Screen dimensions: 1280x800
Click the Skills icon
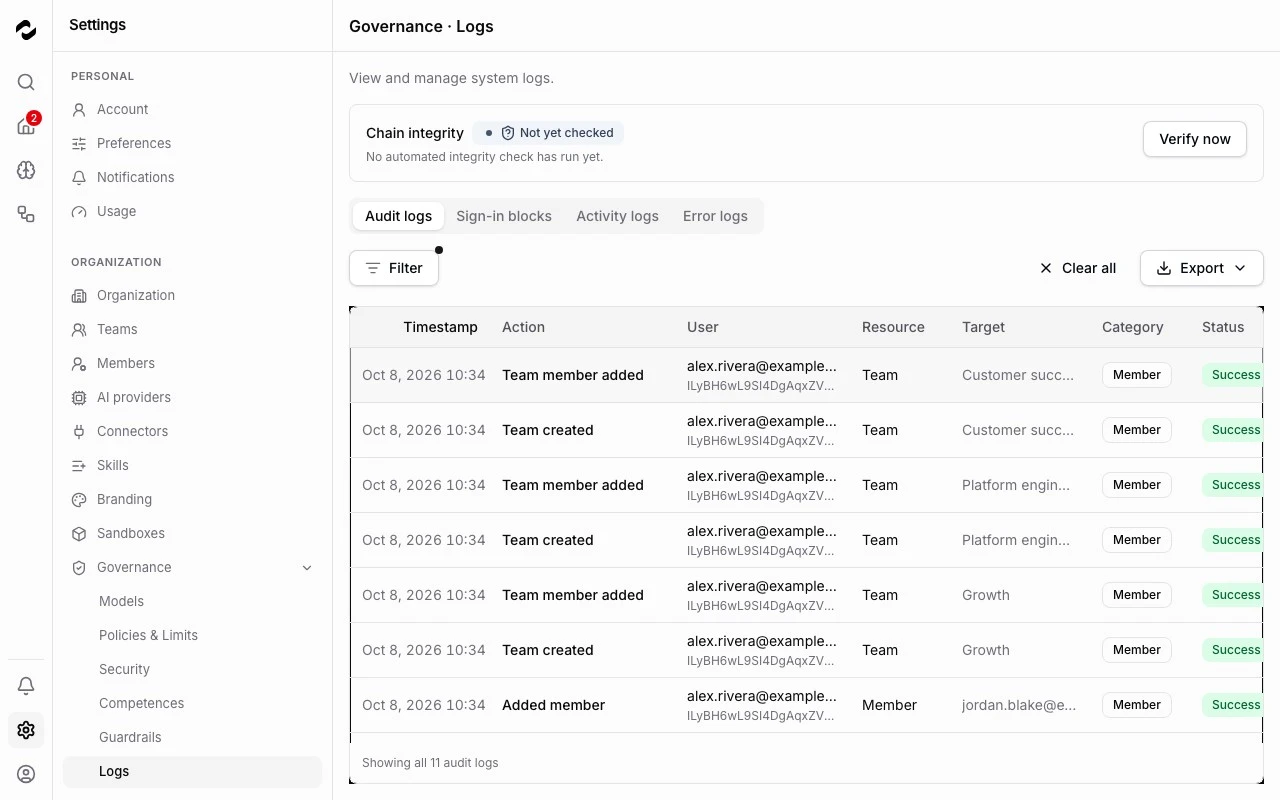pyautogui.click(x=79, y=466)
